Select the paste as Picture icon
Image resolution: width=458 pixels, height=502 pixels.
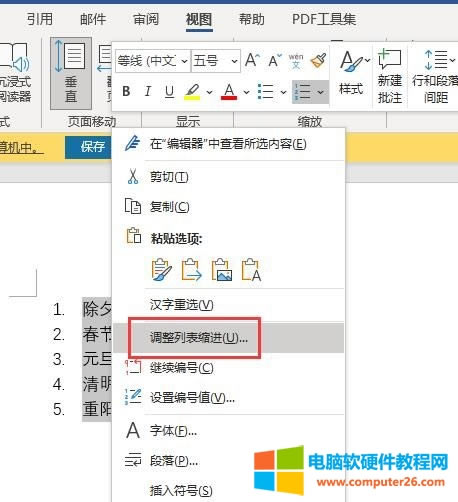[x=222, y=270]
